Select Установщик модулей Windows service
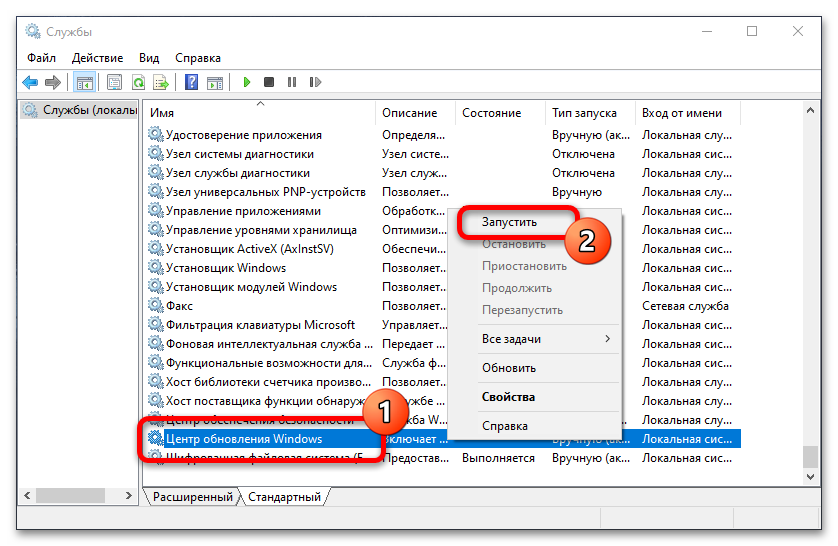This screenshot has height=546, width=838. click(251, 287)
